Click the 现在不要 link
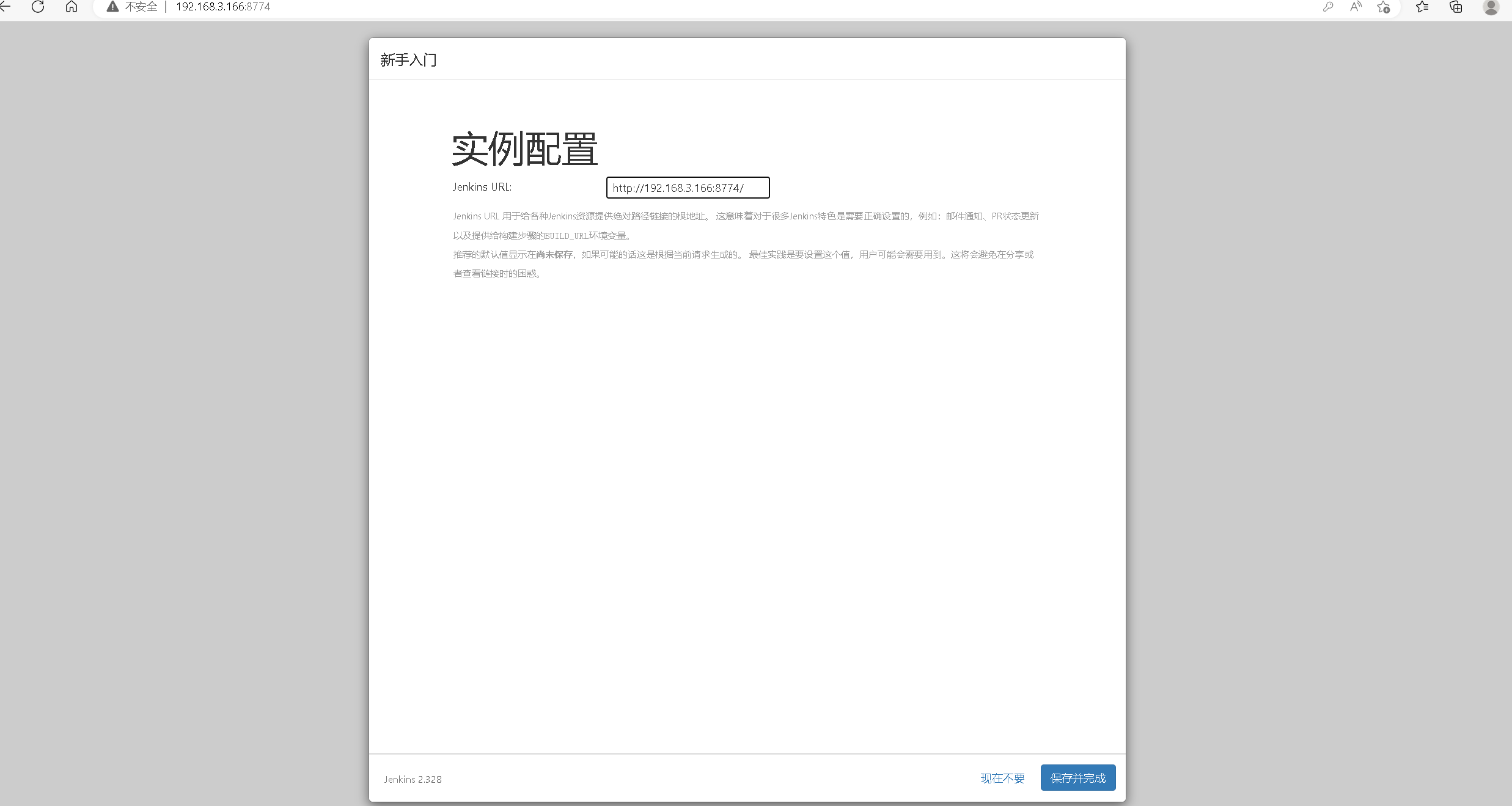Screen dimensions: 1512x806 tap(1002, 778)
